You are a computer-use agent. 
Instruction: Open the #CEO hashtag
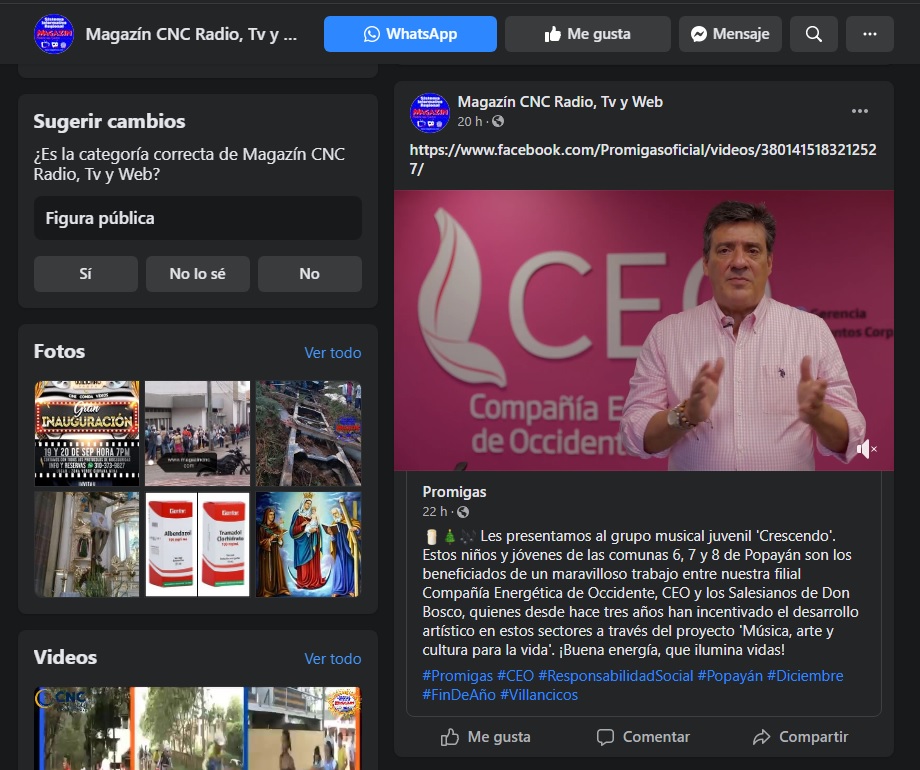point(516,676)
